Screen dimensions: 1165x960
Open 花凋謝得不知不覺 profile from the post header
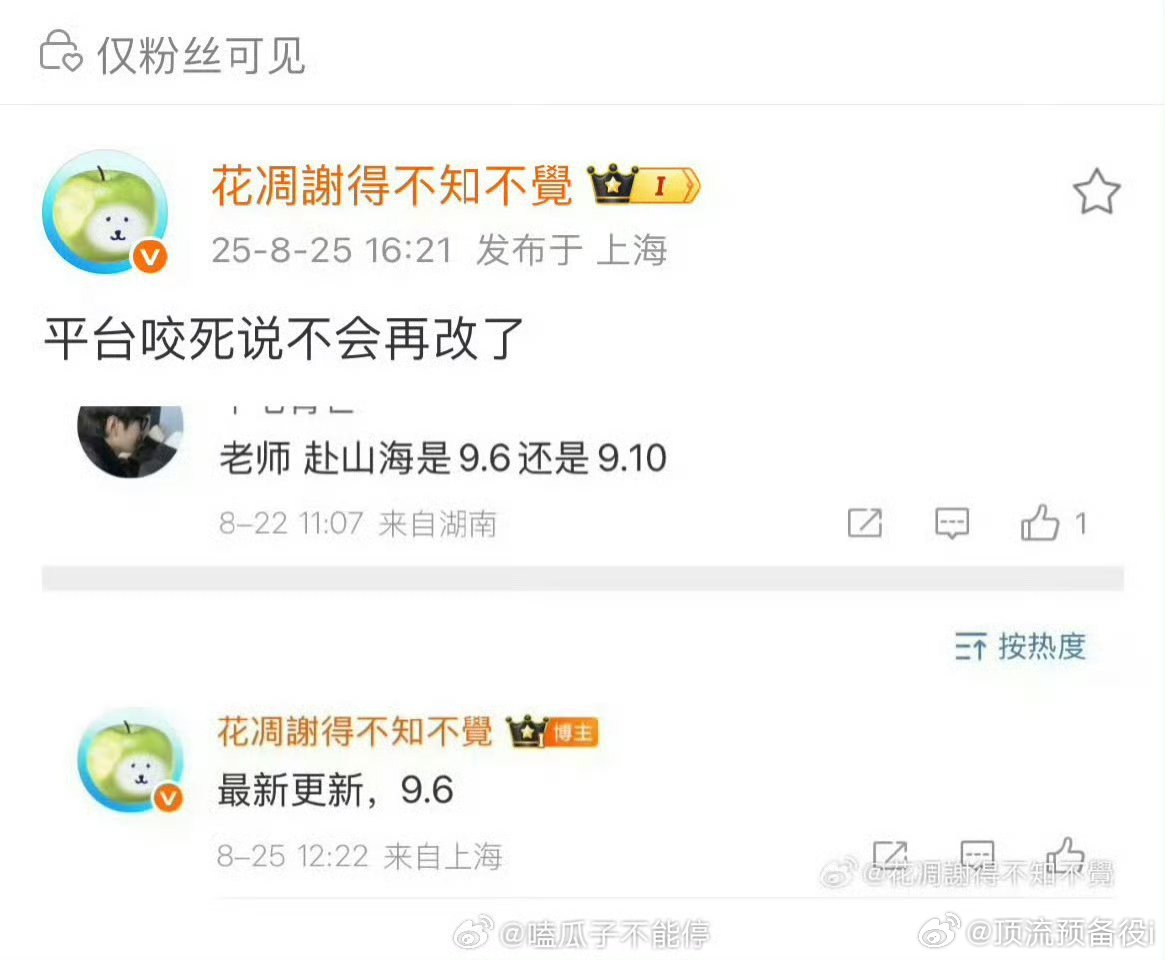click(x=392, y=186)
